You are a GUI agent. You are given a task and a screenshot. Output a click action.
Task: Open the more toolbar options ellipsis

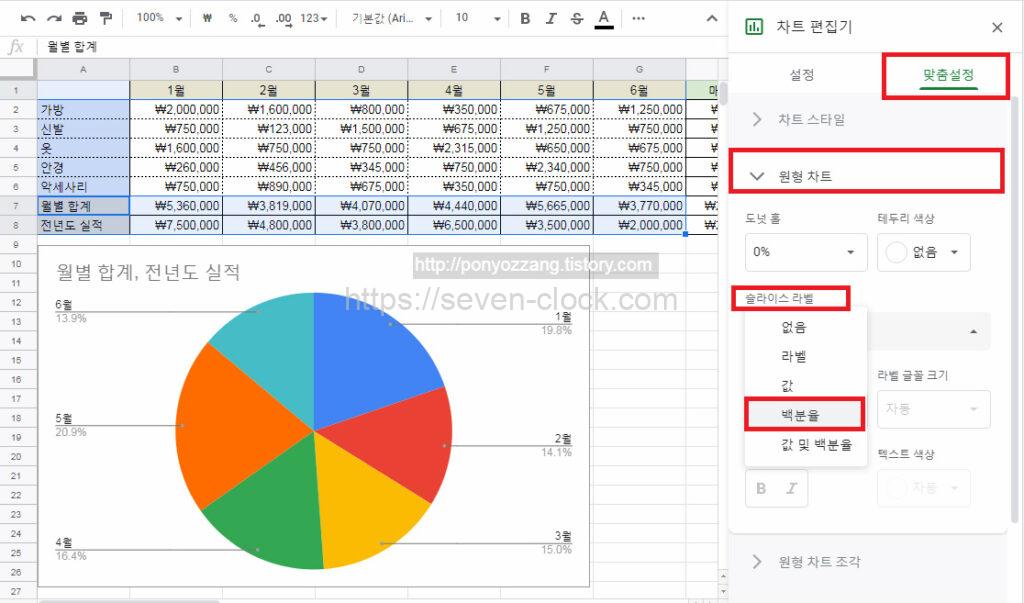pyautogui.click(x=639, y=18)
